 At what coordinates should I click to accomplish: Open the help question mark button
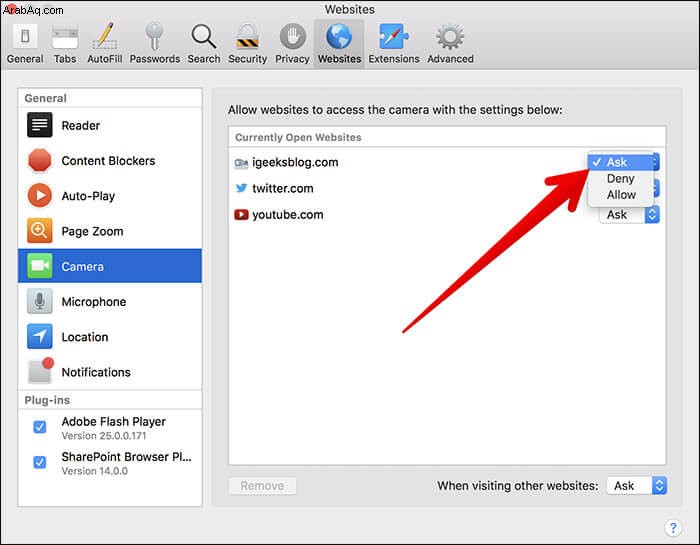(x=673, y=528)
